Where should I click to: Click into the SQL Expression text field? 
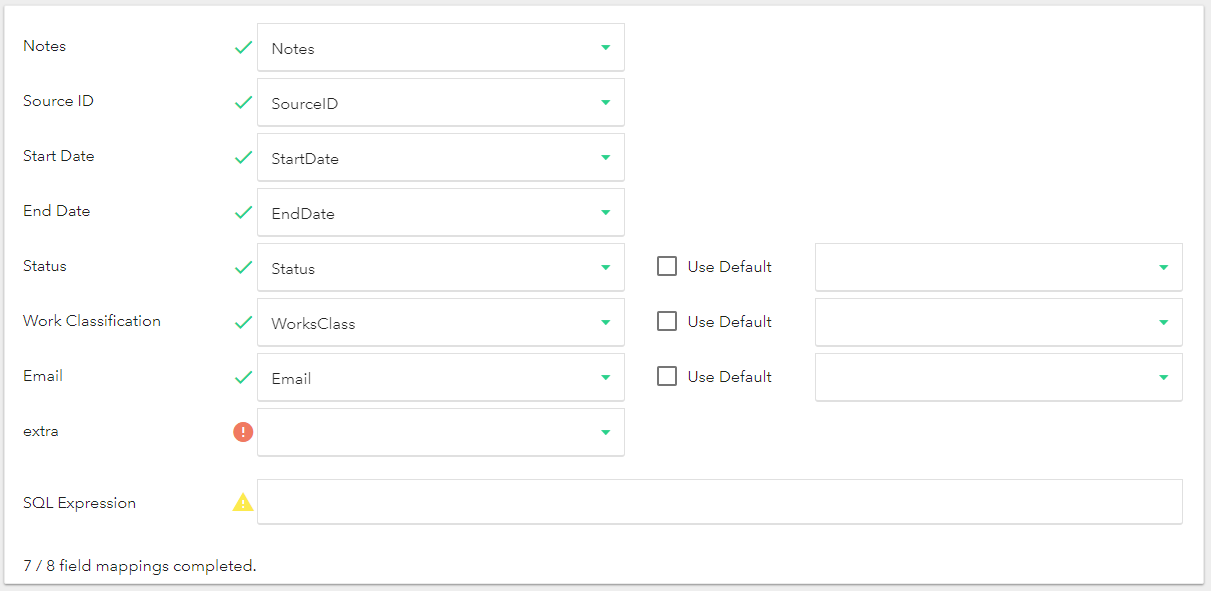pyautogui.click(x=719, y=502)
